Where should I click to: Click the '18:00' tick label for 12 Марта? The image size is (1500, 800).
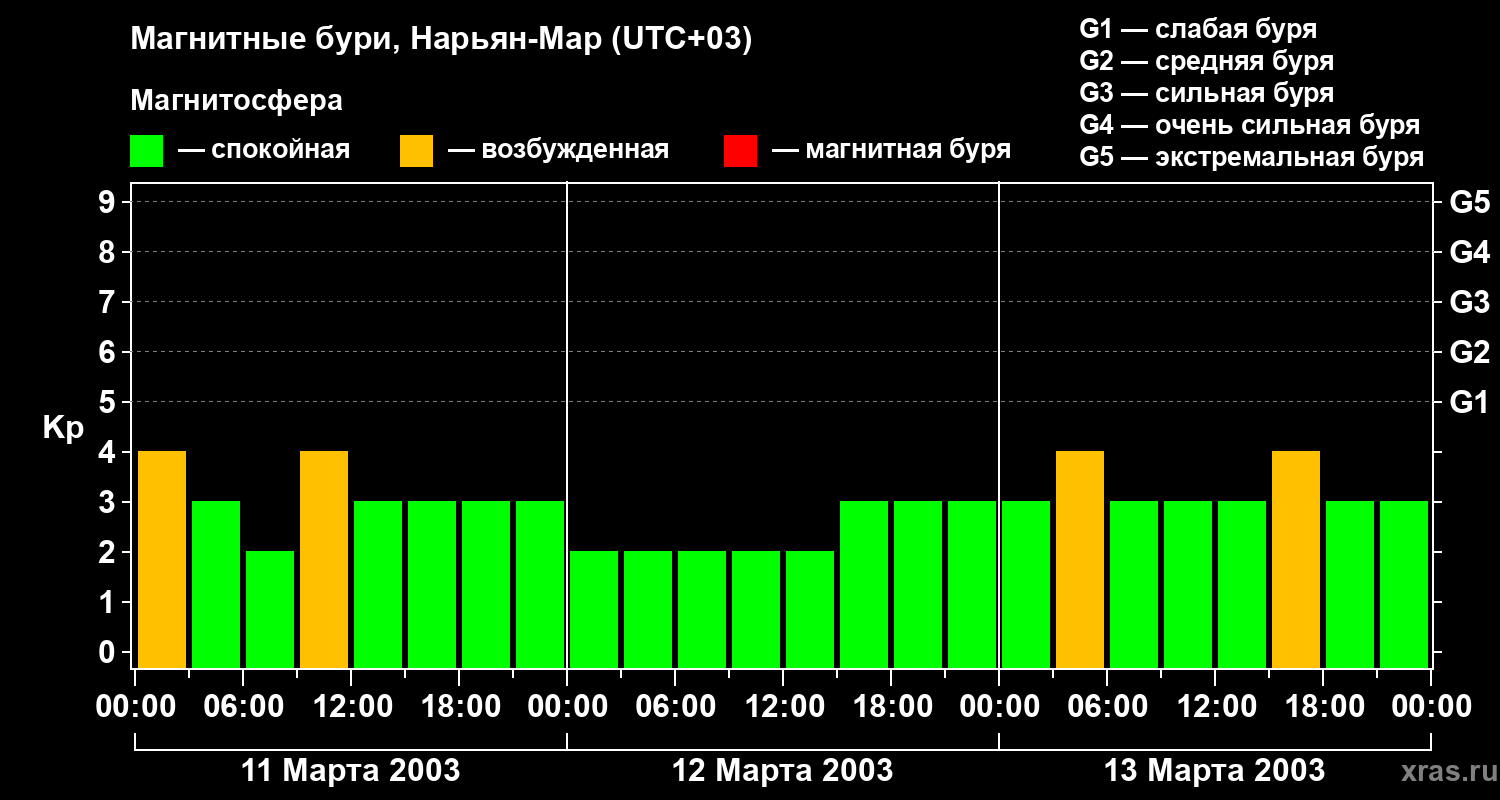pos(891,706)
